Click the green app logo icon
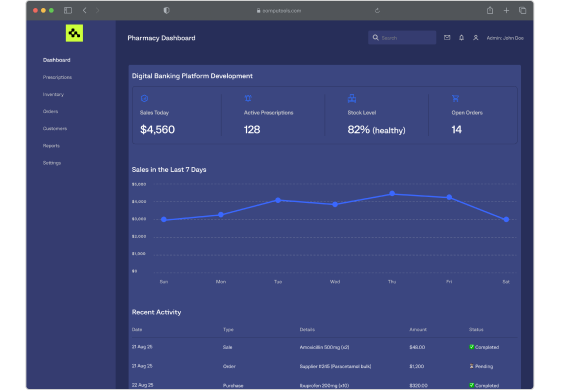This screenshot has height=390, width=561. (74, 33)
